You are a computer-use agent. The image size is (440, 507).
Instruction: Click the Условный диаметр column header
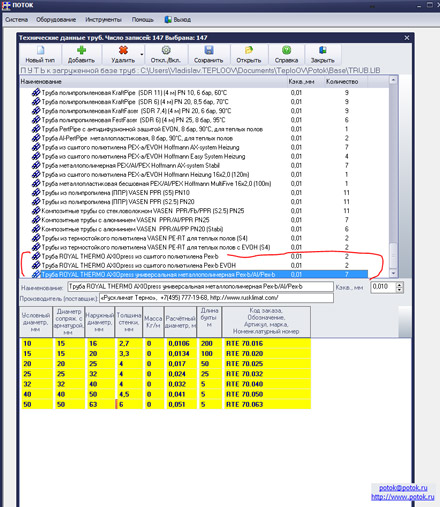click(x=36, y=322)
